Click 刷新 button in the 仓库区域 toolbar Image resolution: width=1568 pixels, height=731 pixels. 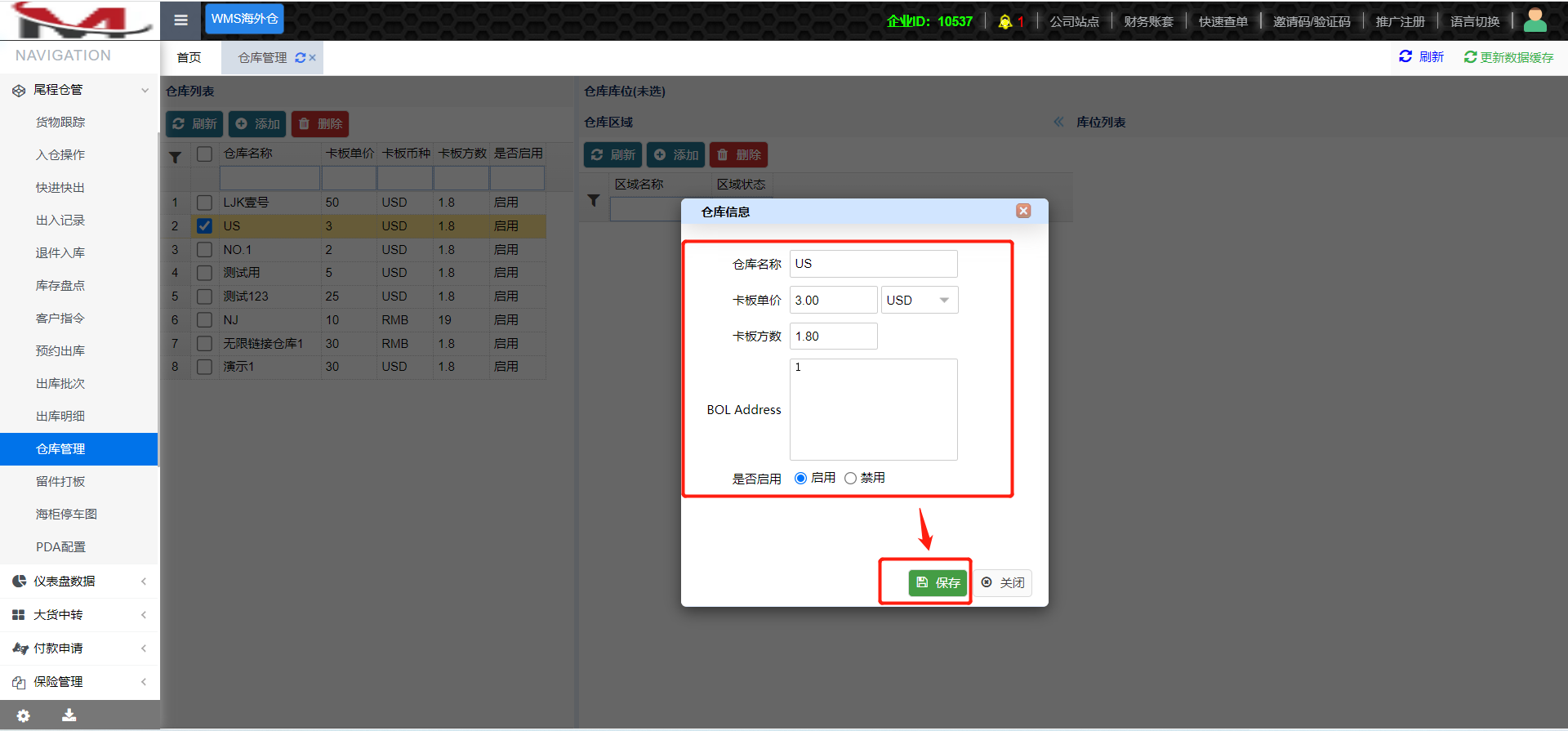tap(612, 155)
